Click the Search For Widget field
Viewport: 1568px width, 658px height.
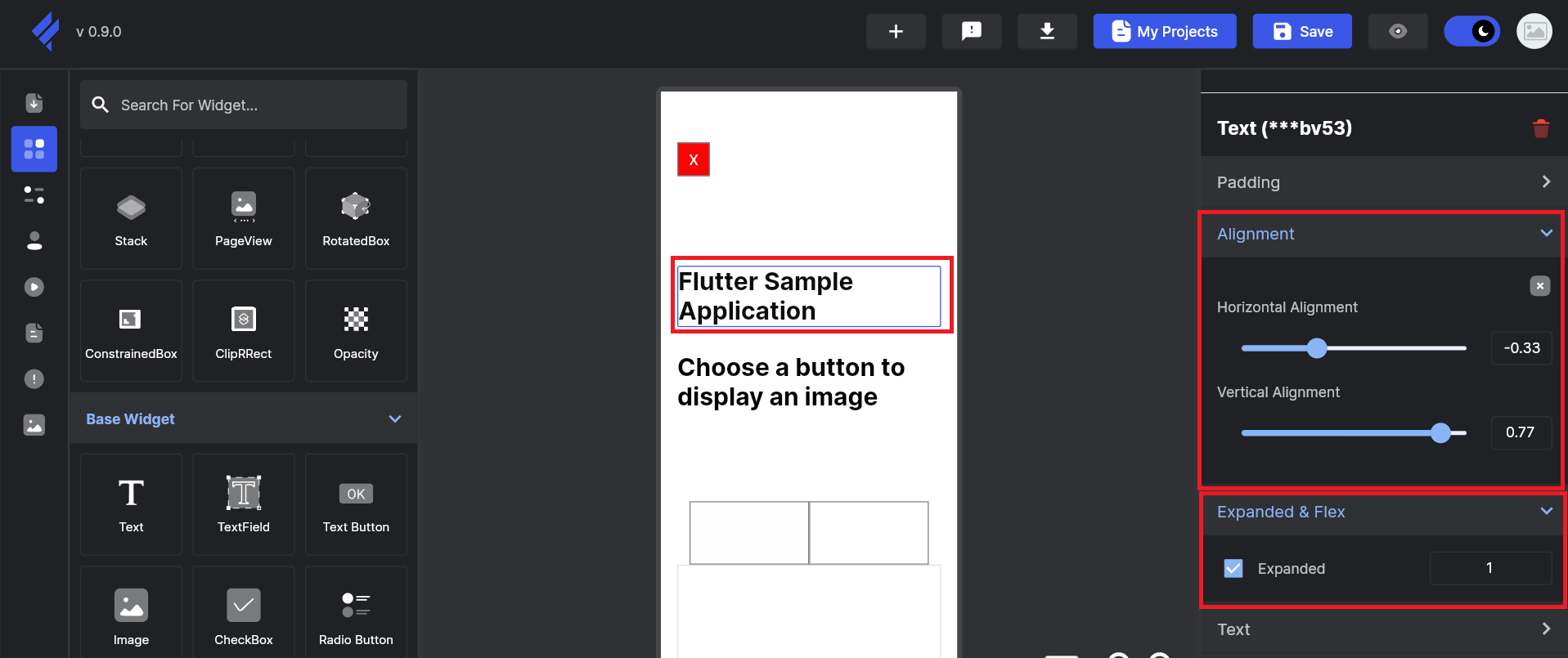click(244, 105)
